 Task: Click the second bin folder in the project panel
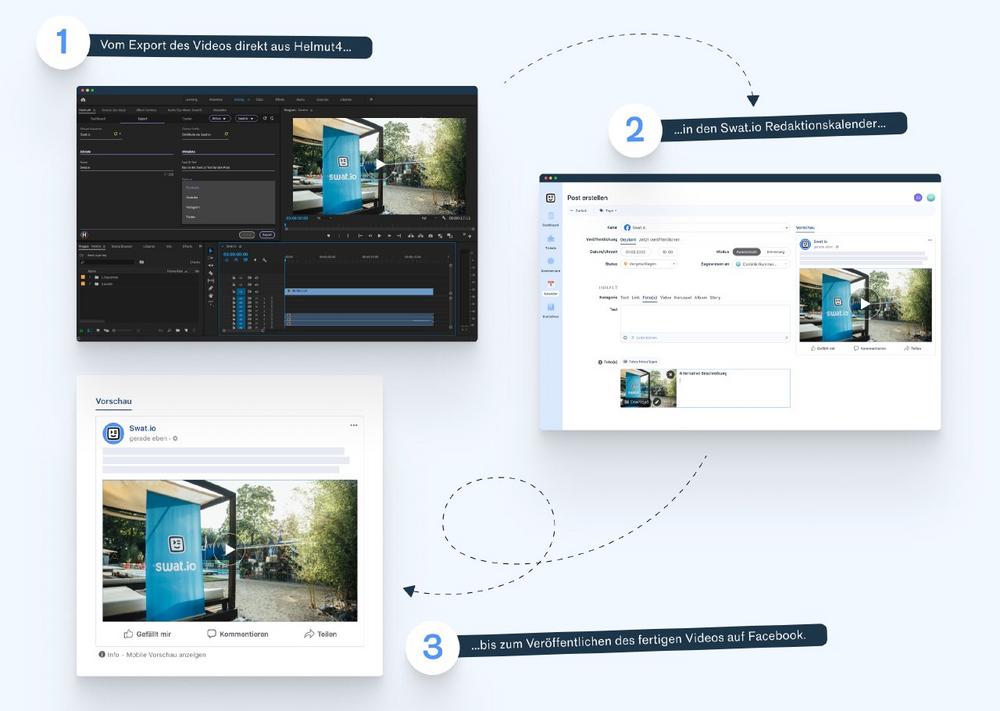pyautogui.click(x=97, y=284)
